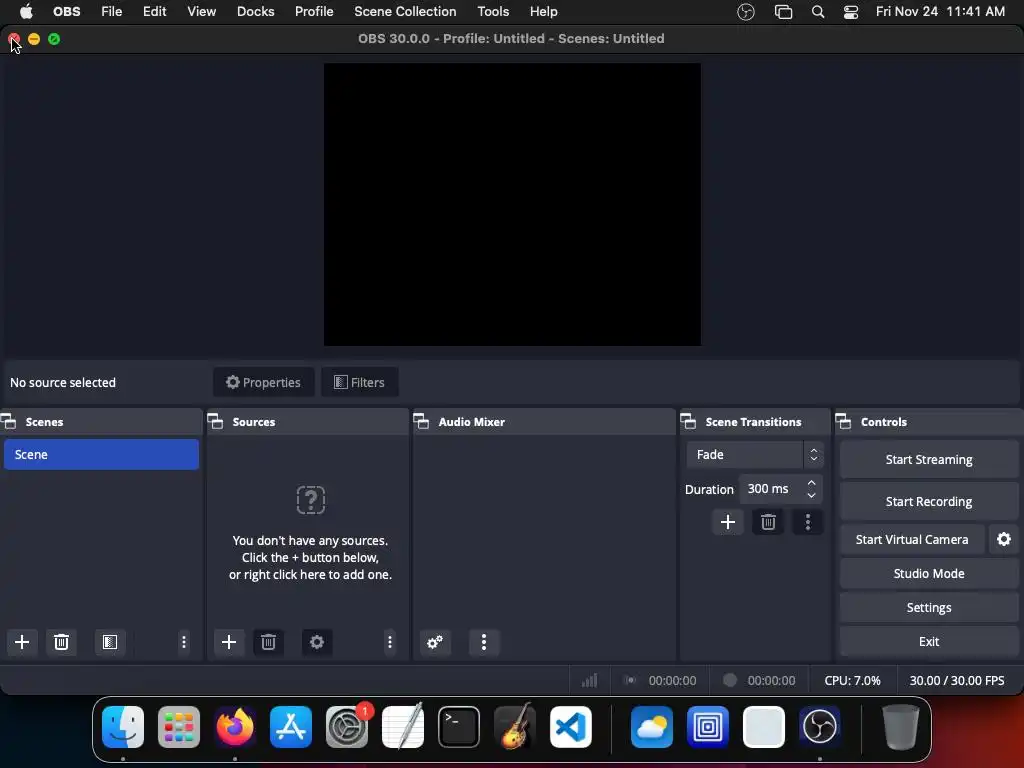Screen dimensions: 1024x768
Task: Click the date and time in menu bar
Action: 940,12
